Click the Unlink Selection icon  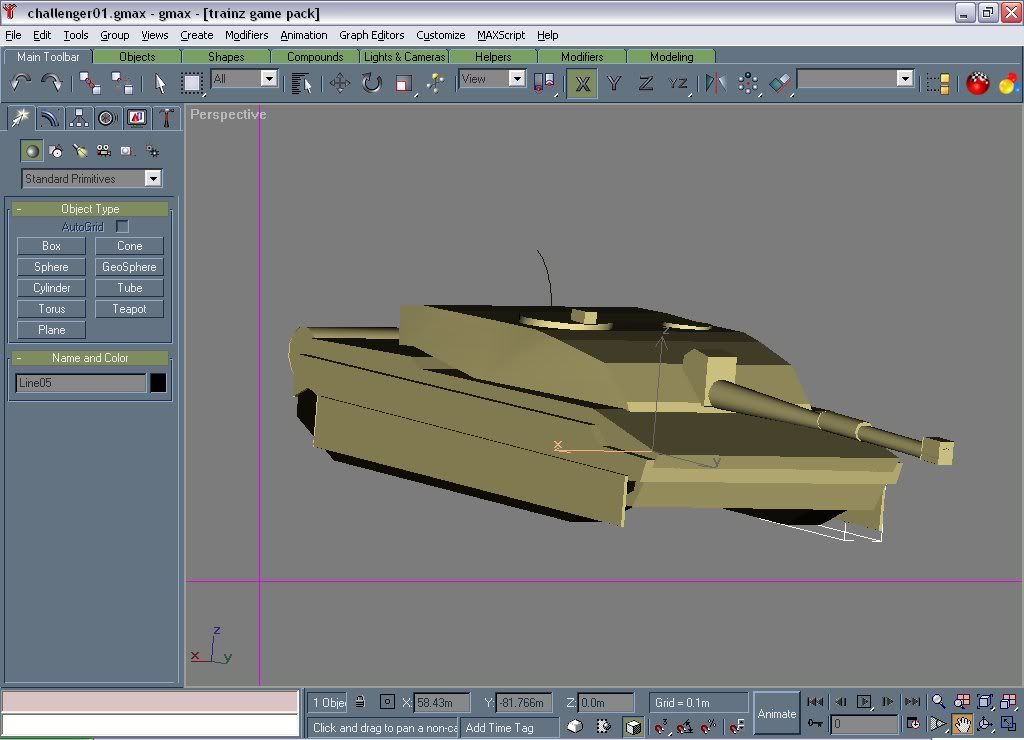tap(122, 83)
